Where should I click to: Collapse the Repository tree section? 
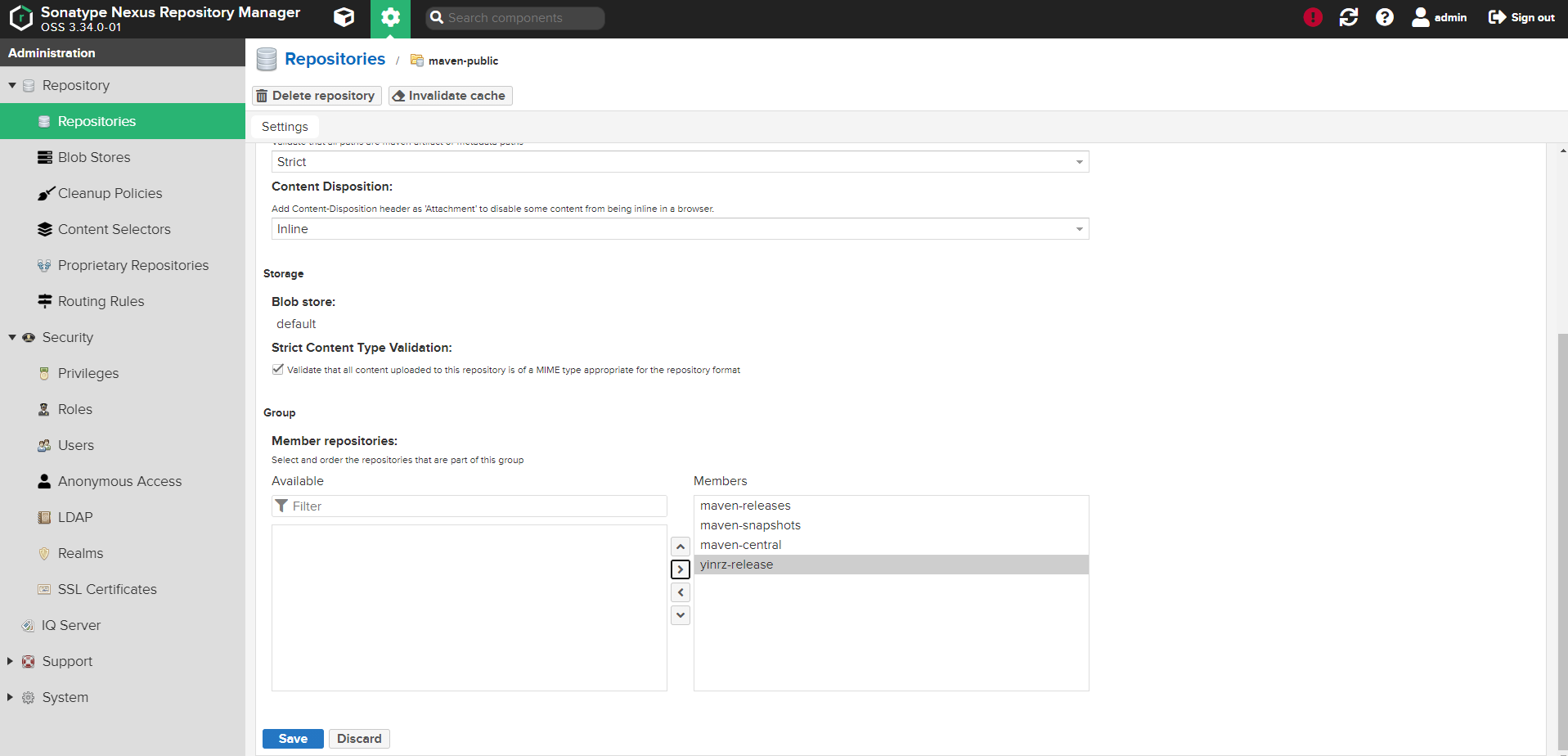[12, 85]
